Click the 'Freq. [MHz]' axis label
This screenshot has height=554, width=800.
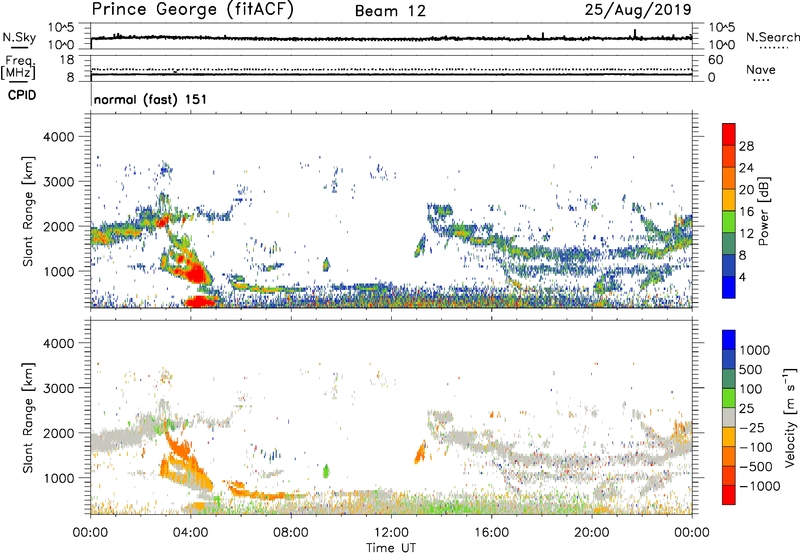[x=18, y=68]
